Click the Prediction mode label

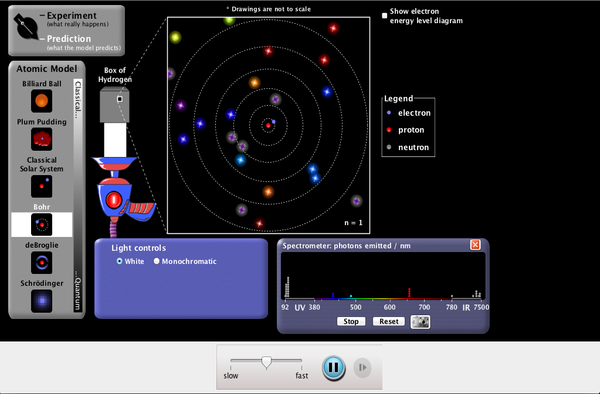click(x=69, y=39)
